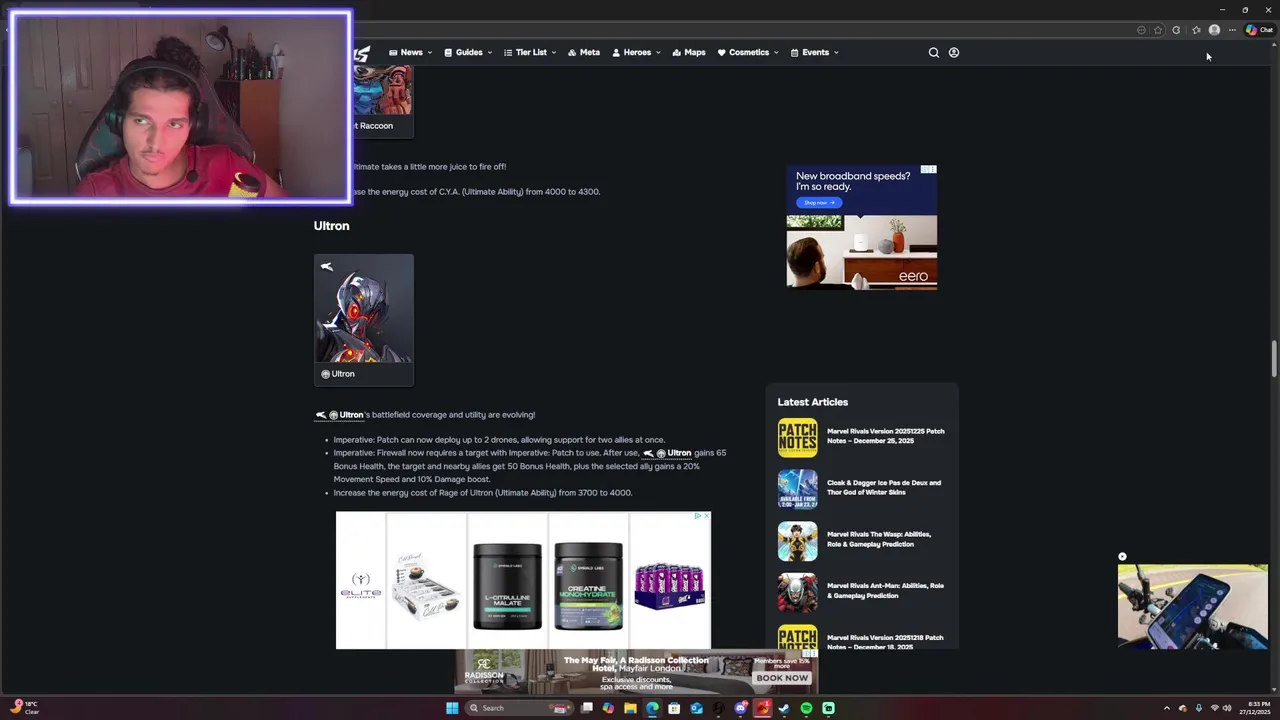Open the Guides menu

pos(468,52)
